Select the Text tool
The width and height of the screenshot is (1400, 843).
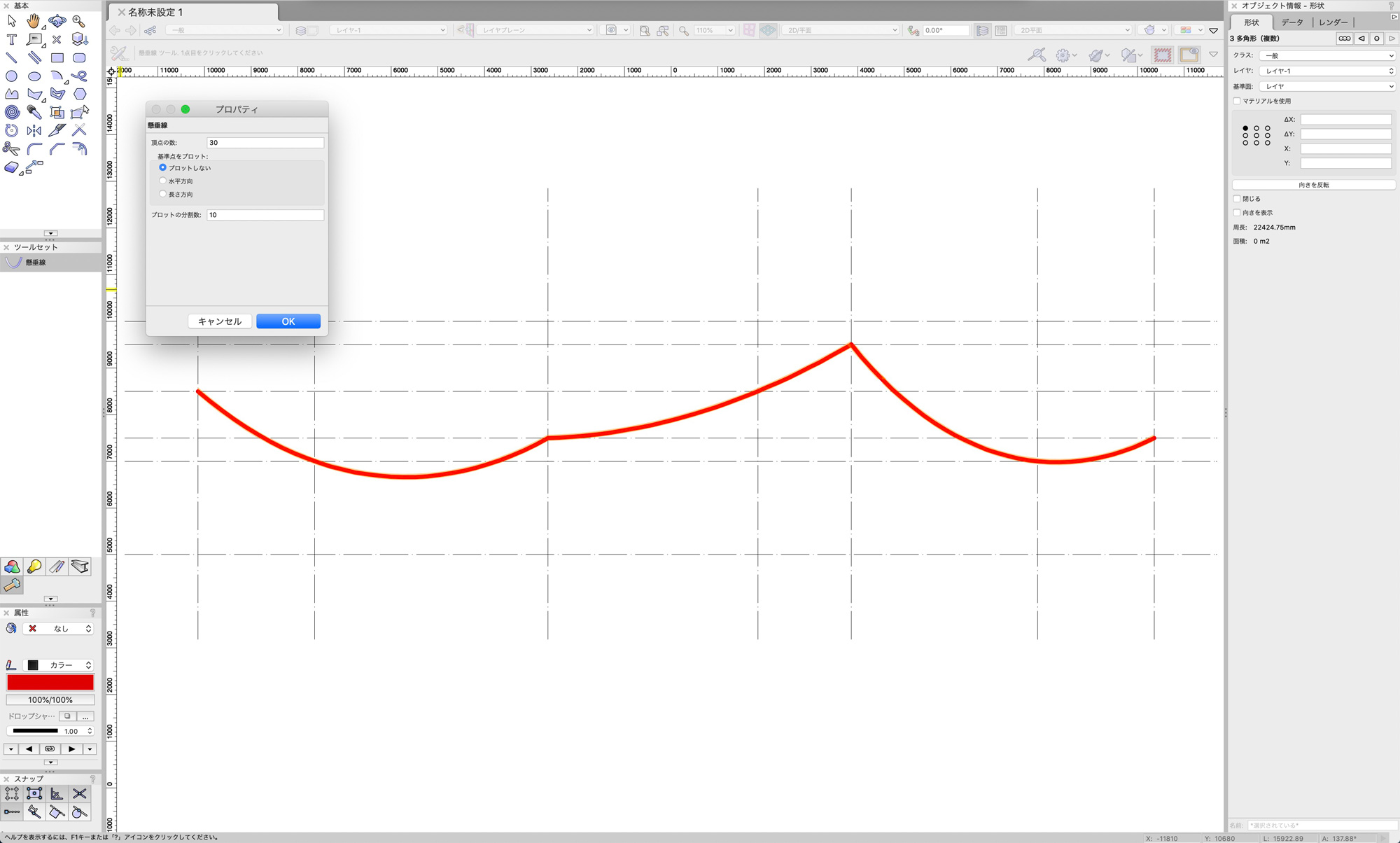(x=12, y=39)
